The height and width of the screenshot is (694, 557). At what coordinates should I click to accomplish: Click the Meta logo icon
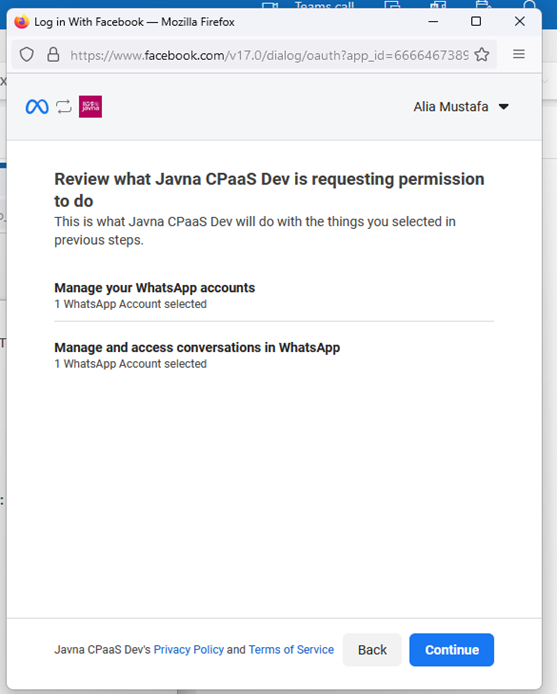point(37,107)
